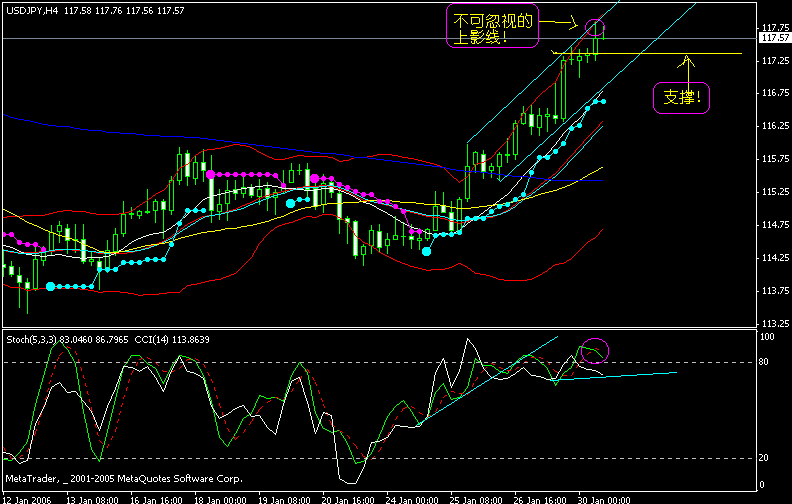The height and width of the screenshot is (504, 792).
Task: Click the 13 Jan 08:00 time label
Action: click(92, 500)
